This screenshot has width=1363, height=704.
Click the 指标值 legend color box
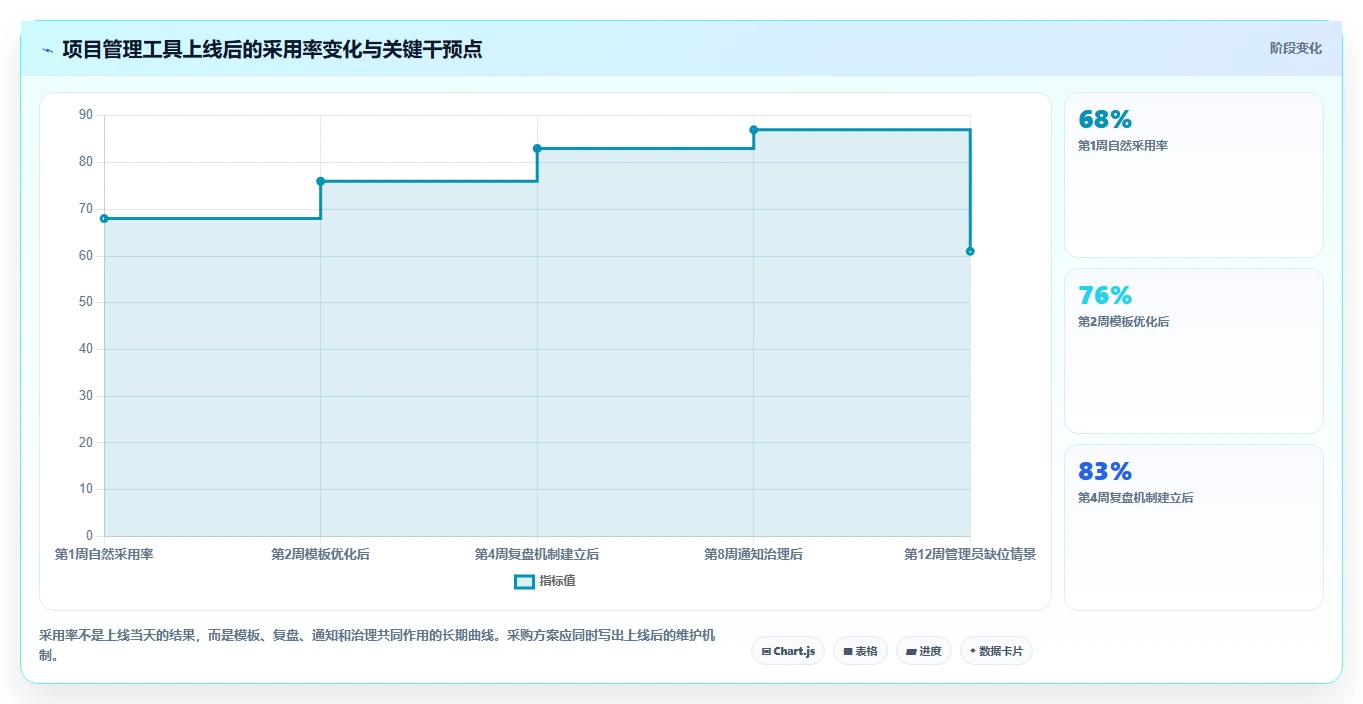[x=524, y=581]
